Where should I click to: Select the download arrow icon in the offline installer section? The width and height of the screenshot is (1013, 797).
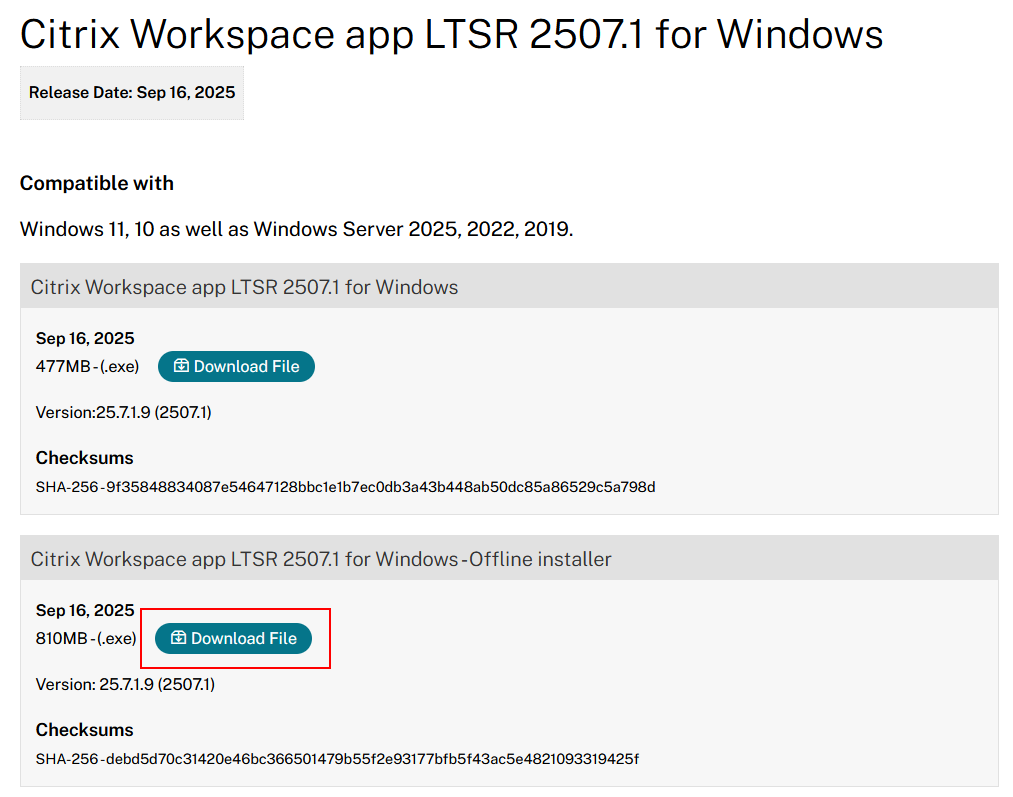pyautogui.click(x=179, y=638)
